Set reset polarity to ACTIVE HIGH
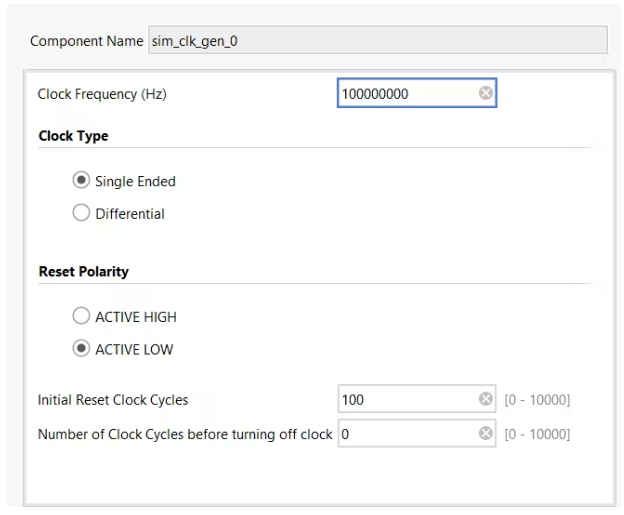The height and width of the screenshot is (515, 624). (82, 317)
